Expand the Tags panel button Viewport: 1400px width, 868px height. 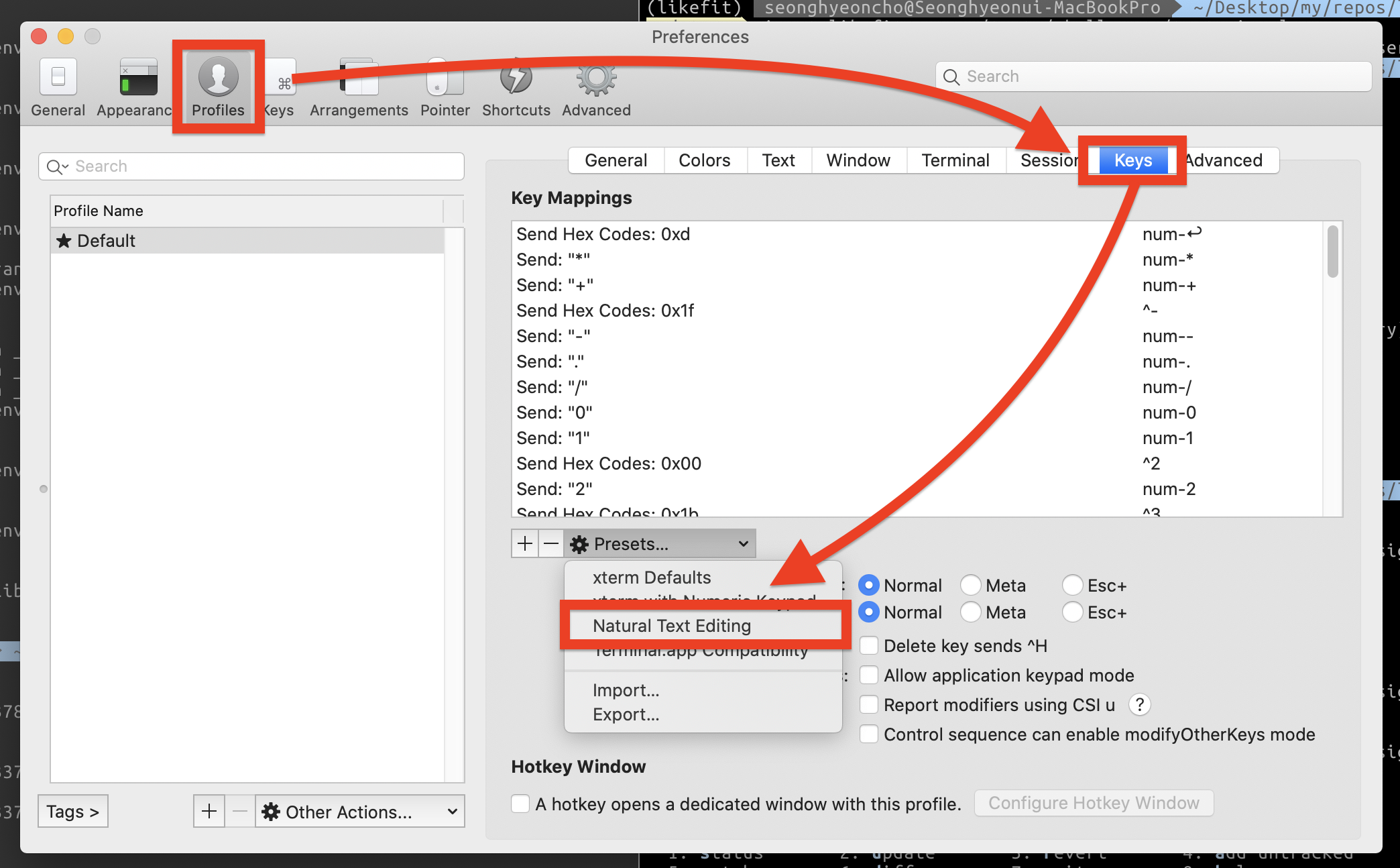tap(72, 812)
